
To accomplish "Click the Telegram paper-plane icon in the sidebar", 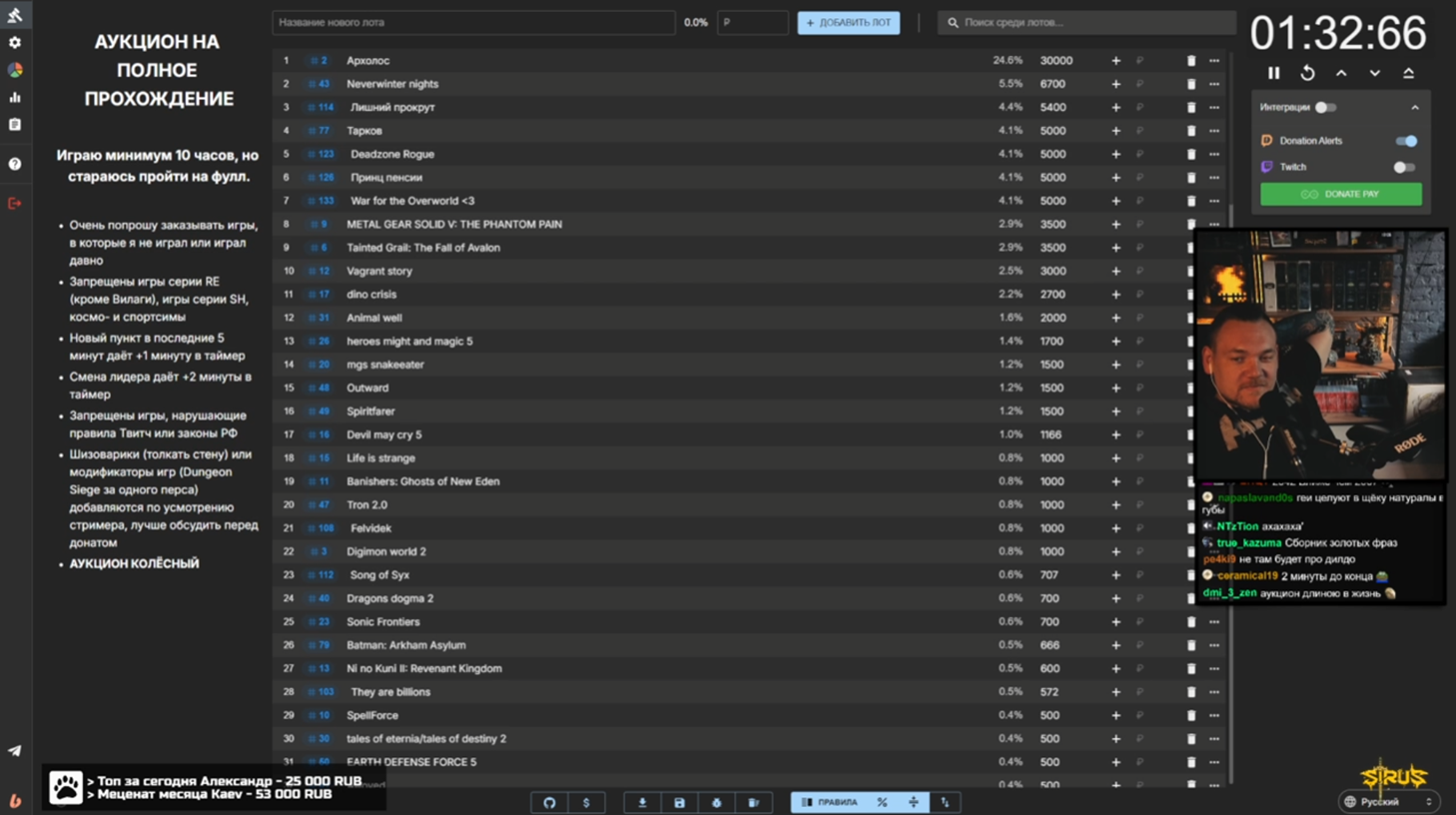I will (x=15, y=751).
